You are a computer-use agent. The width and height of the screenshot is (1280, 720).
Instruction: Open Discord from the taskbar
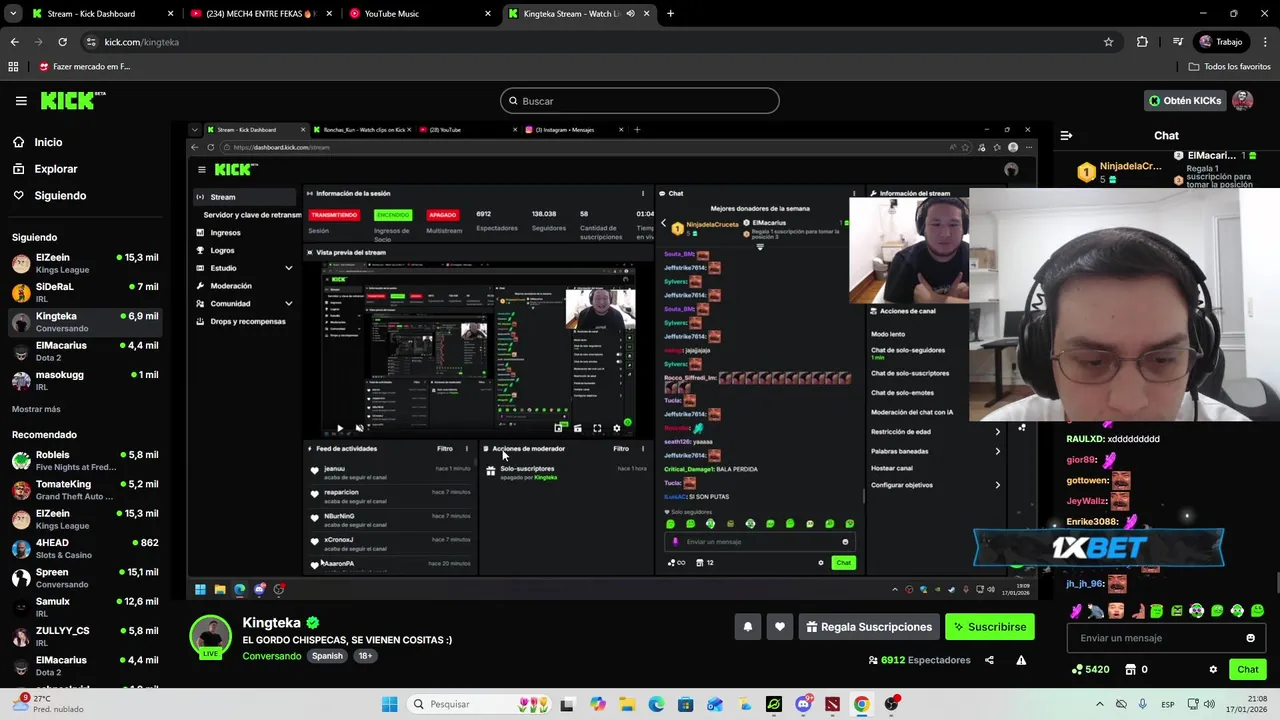(x=803, y=704)
